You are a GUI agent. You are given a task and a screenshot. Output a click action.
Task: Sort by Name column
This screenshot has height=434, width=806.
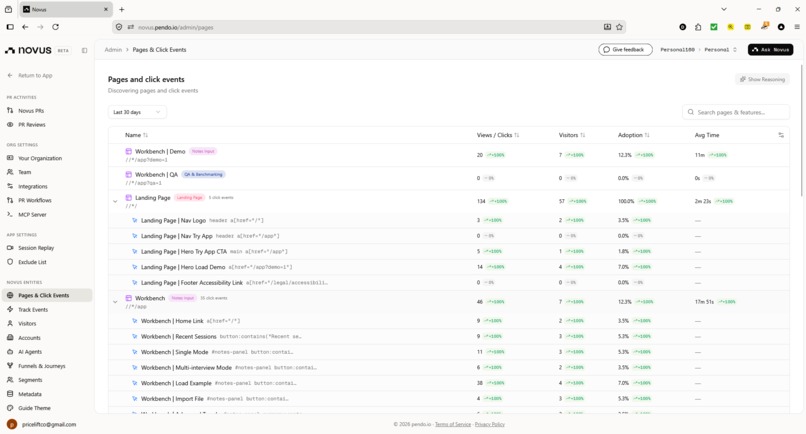pos(136,135)
